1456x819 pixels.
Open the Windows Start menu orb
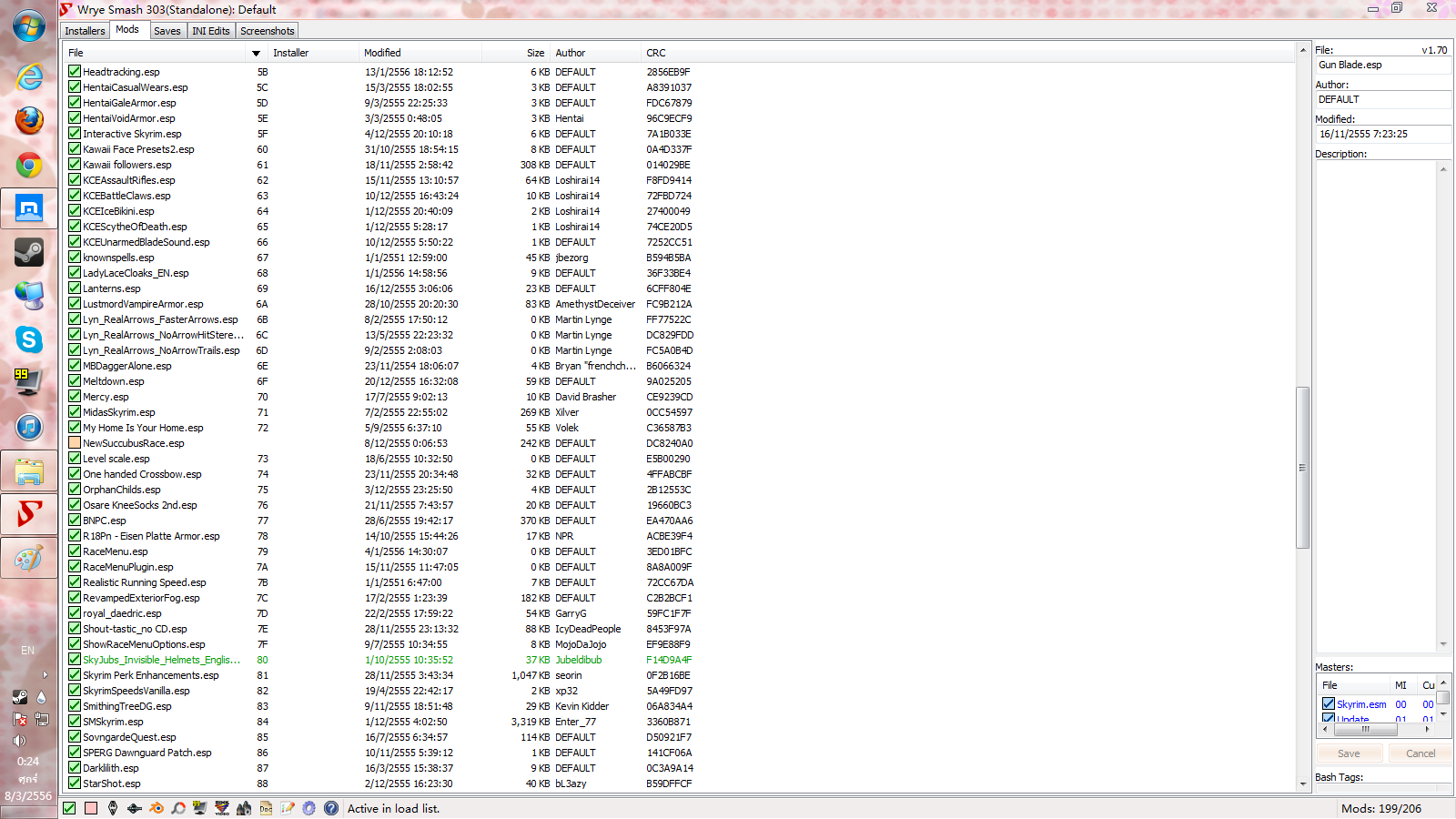tap(29, 25)
